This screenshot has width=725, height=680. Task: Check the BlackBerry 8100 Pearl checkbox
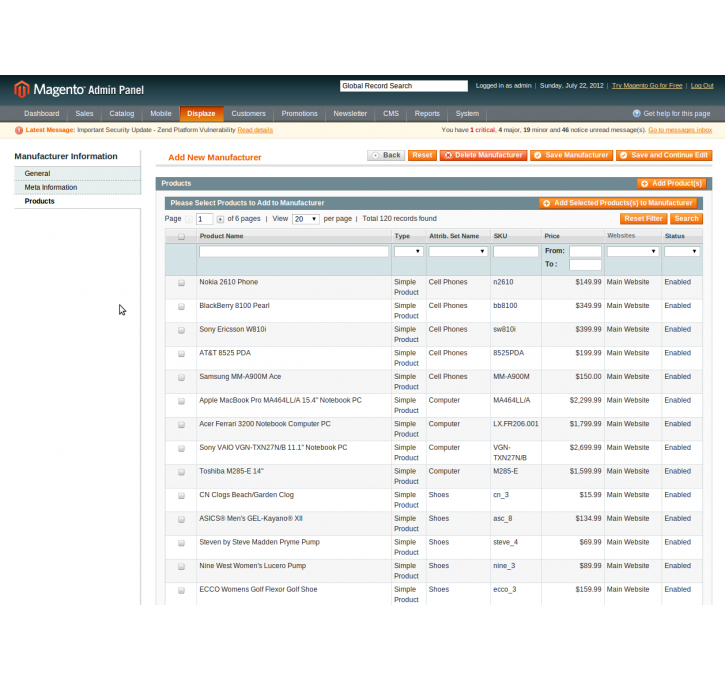click(x=181, y=306)
